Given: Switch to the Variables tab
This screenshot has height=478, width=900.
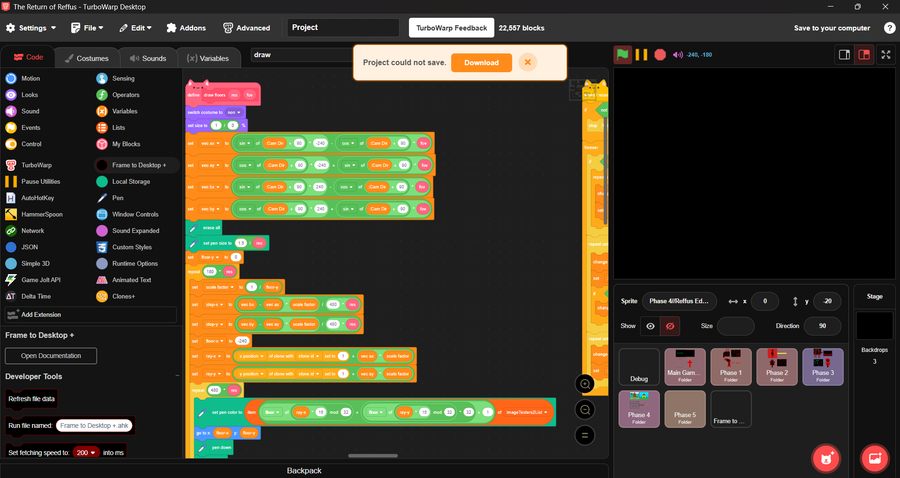Looking at the screenshot, I should [208, 58].
